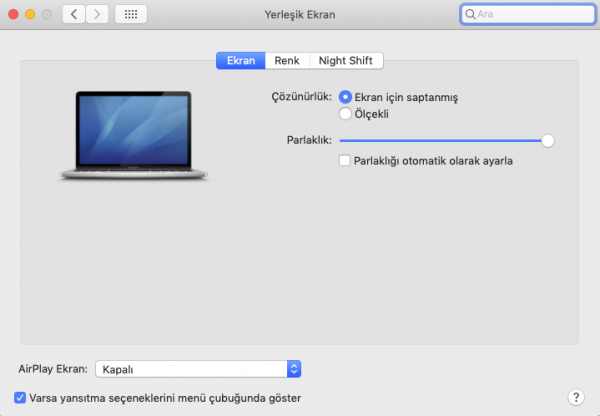The width and height of the screenshot is (600, 416).
Task: Click the 'Çözünürlük:' label
Action: coord(302,97)
